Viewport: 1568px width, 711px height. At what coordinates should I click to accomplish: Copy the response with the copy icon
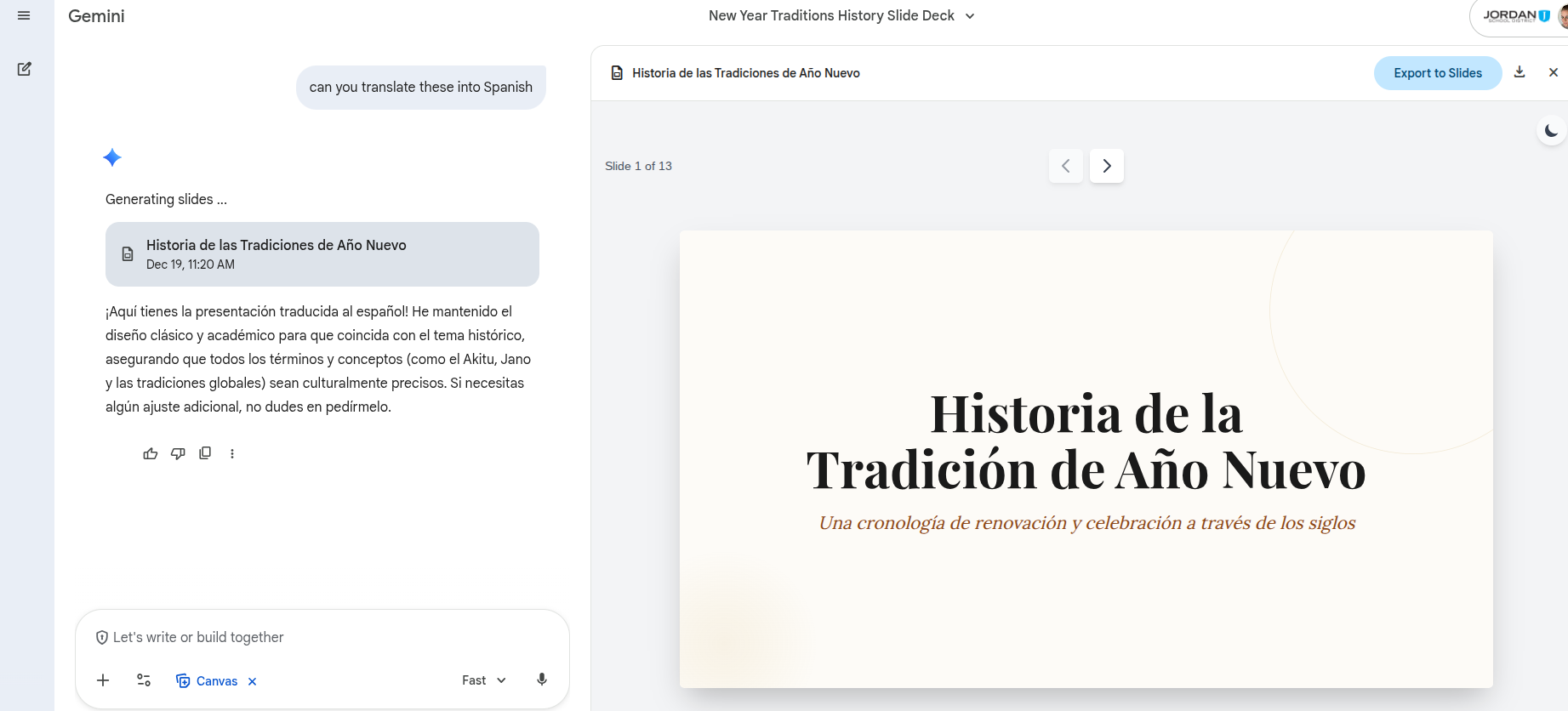click(205, 453)
